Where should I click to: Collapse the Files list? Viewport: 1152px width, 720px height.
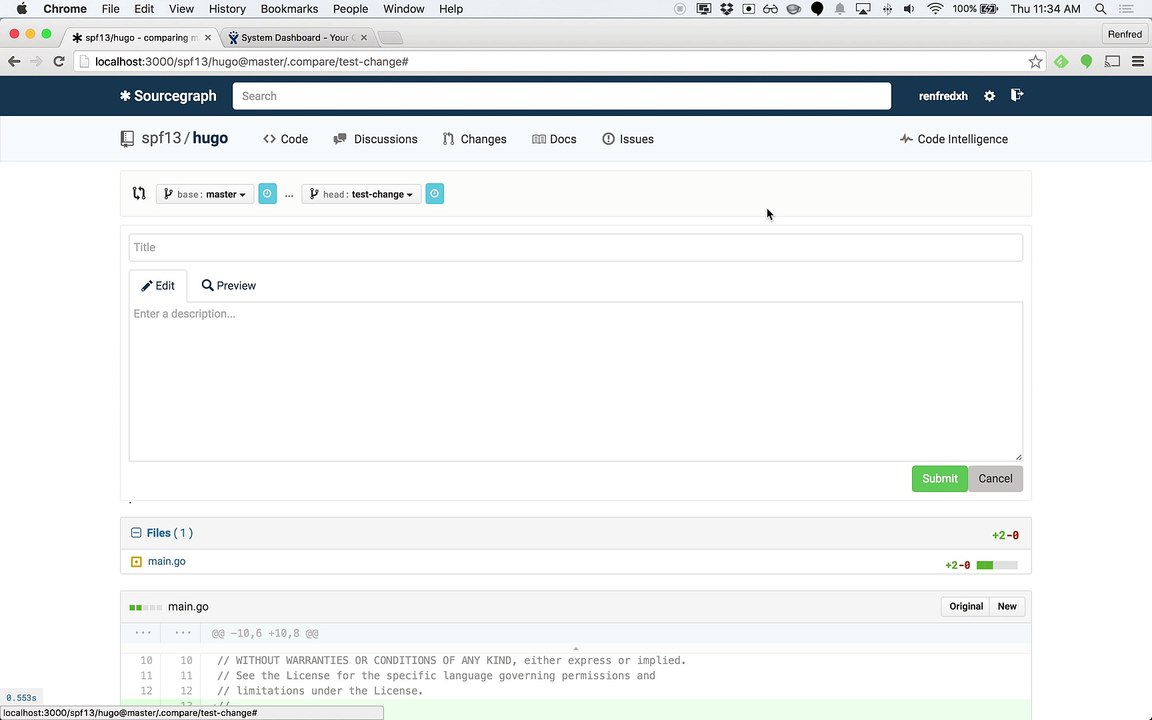136,533
